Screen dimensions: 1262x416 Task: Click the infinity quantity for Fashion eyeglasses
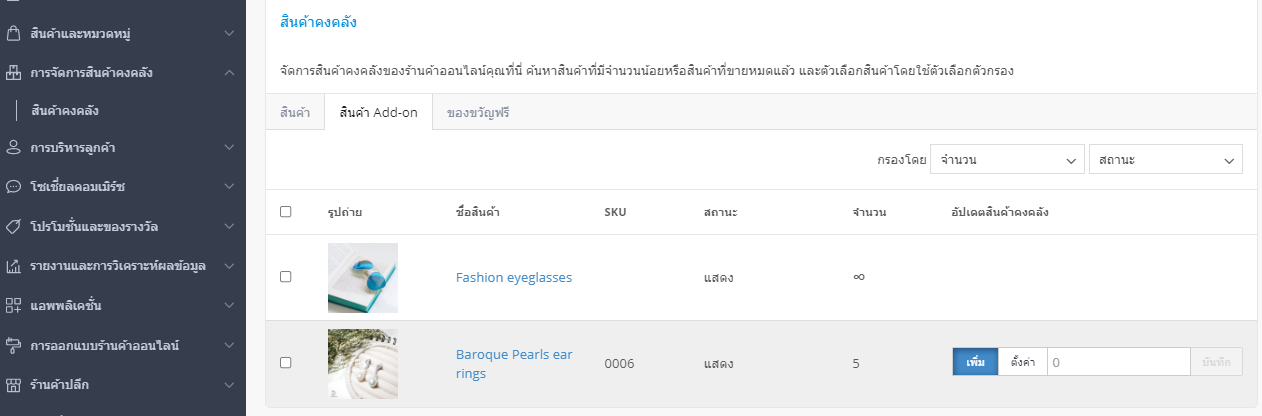tap(858, 277)
